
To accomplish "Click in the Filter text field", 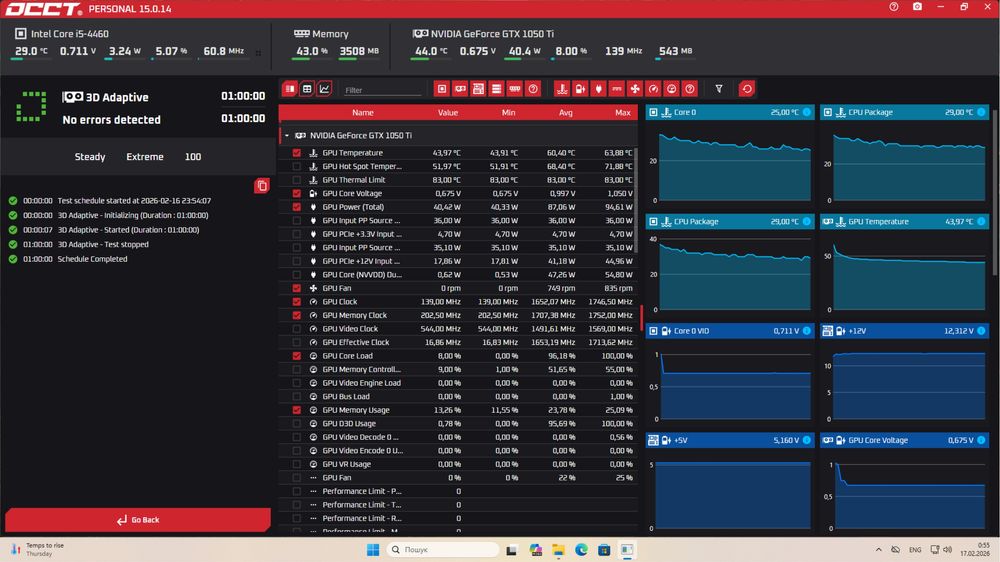I will (383, 90).
